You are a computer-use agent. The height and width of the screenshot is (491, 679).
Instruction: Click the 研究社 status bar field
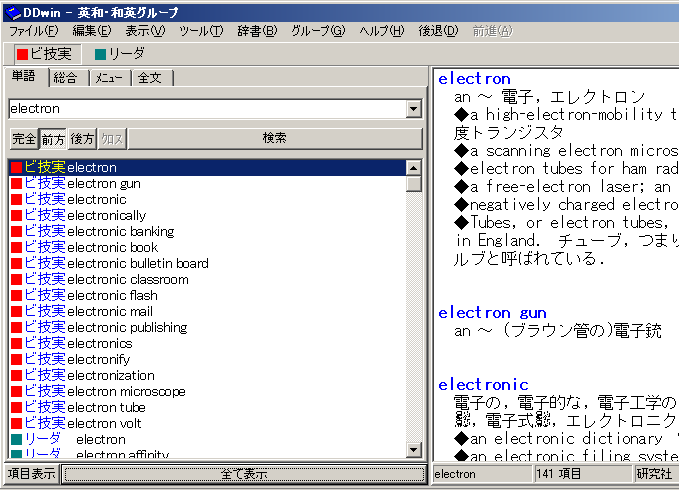[x=656, y=474]
